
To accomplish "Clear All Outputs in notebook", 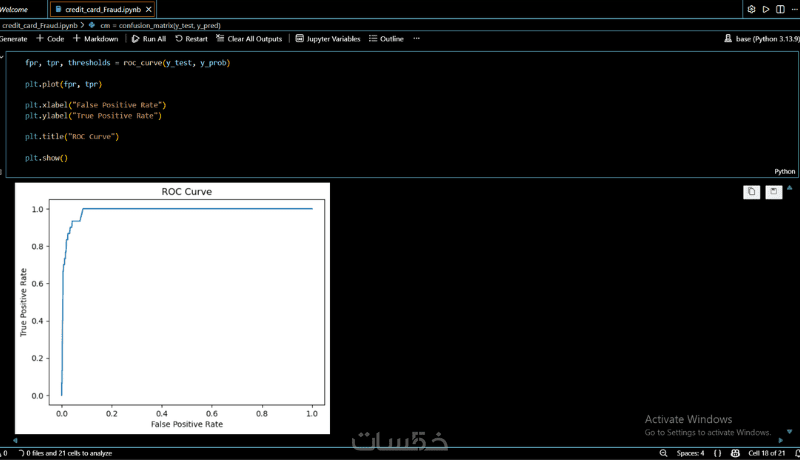I will (249, 39).
